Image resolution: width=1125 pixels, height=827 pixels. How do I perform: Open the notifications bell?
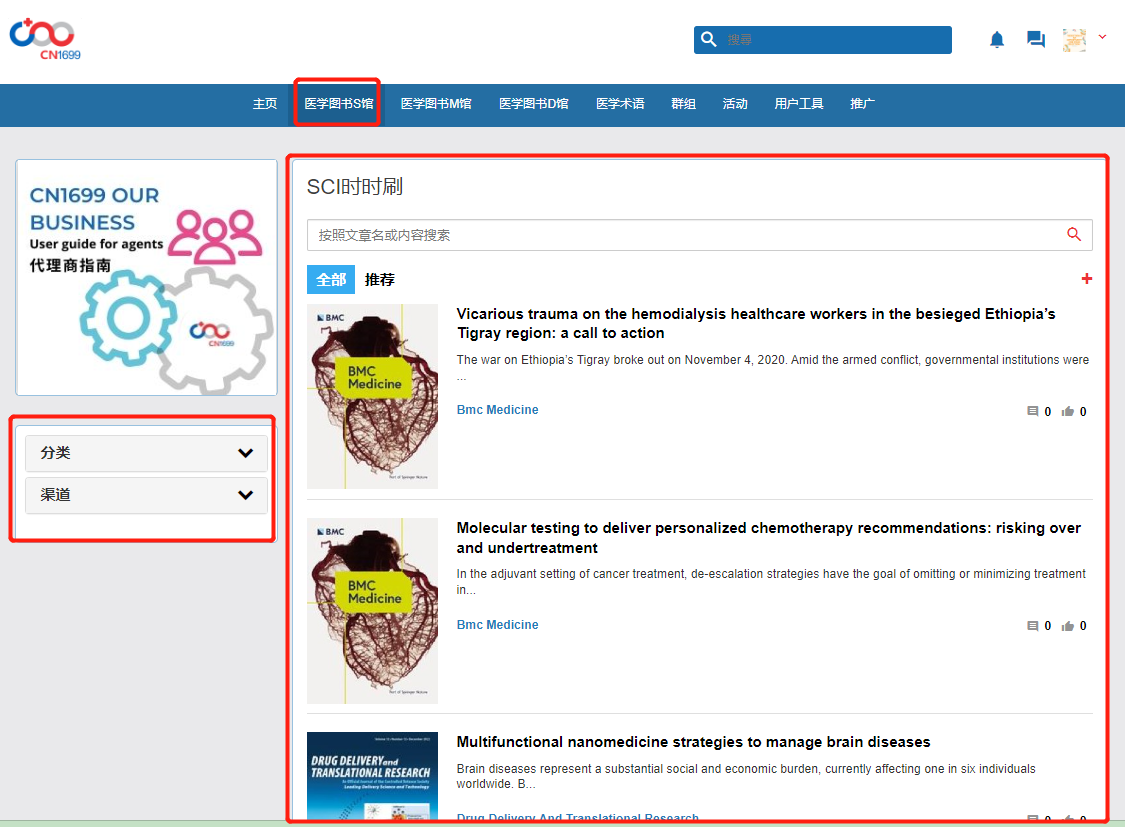pyautogui.click(x=997, y=39)
